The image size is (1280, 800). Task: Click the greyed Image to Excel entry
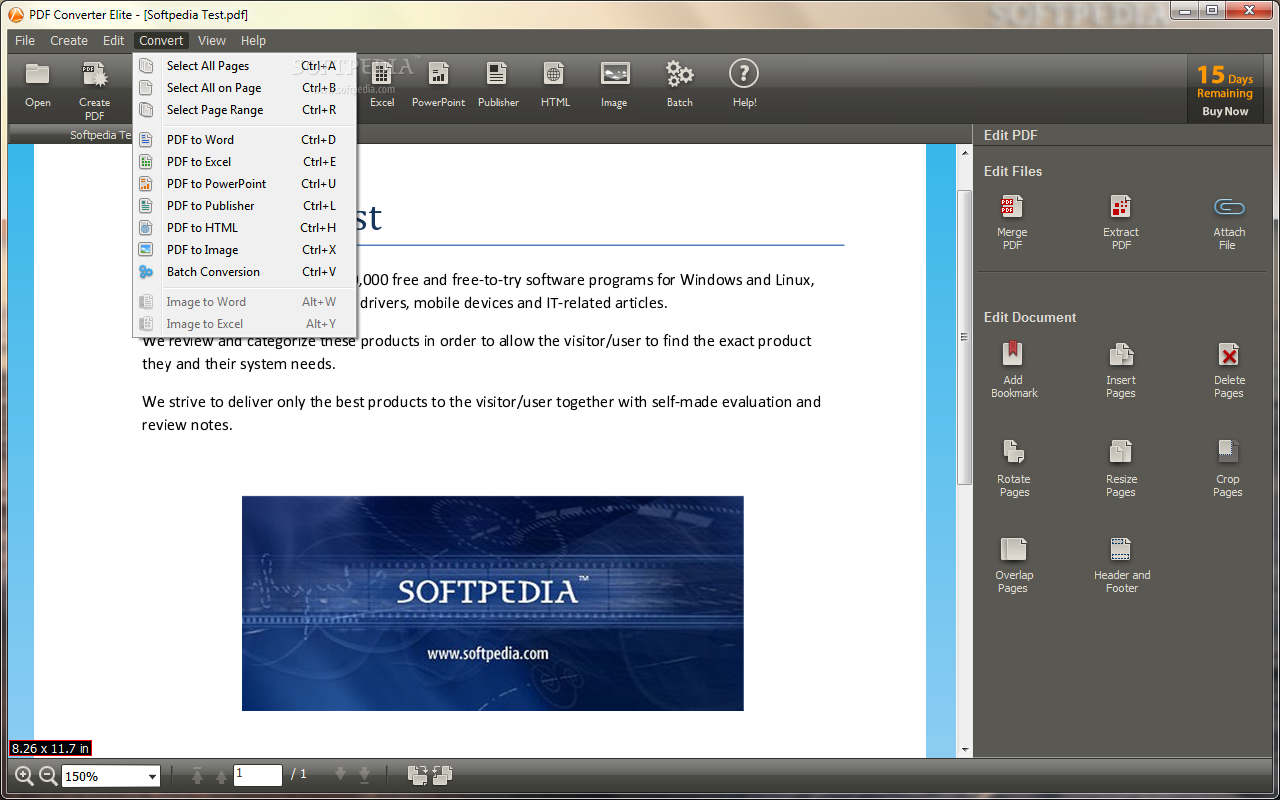click(245, 324)
